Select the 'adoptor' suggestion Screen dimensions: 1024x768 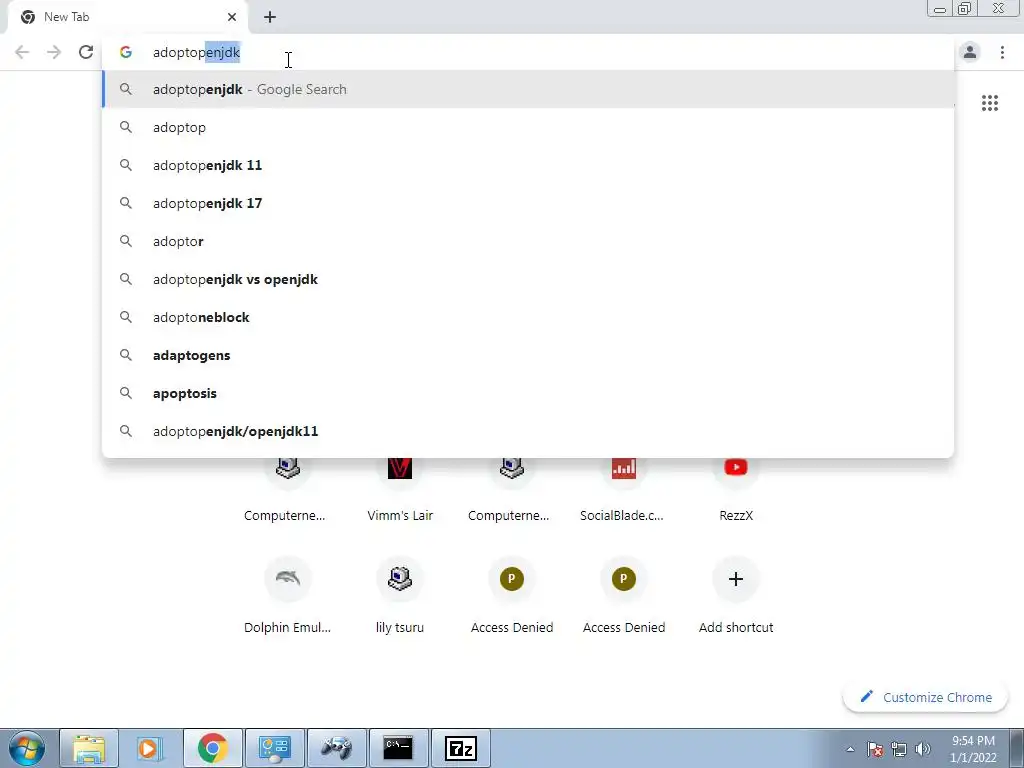pos(528,241)
